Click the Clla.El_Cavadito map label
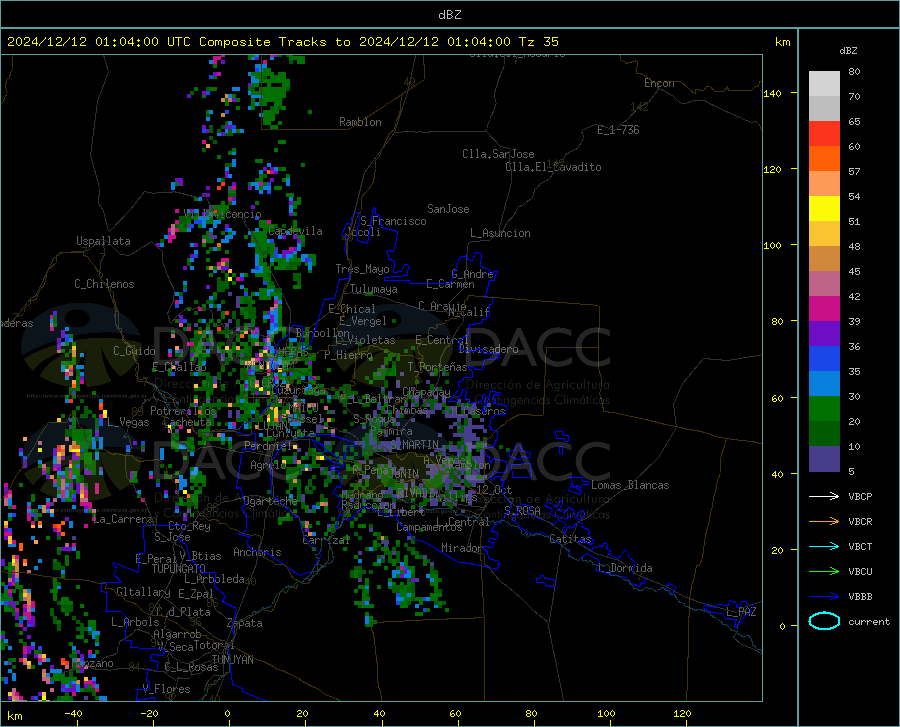900x727 pixels. pyautogui.click(x=553, y=167)
